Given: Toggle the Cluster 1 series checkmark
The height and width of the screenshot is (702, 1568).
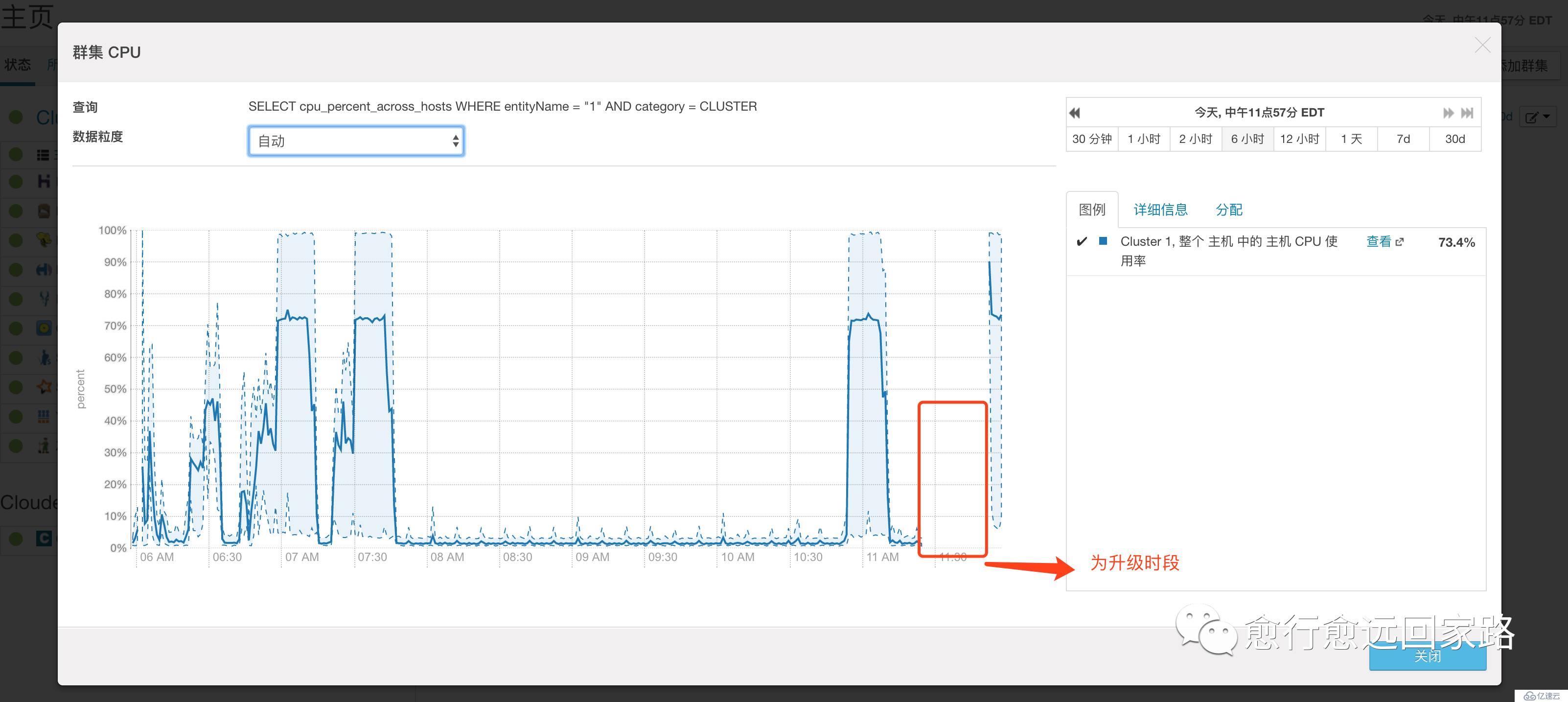Looking at the screenshot, I should 1082,242.
